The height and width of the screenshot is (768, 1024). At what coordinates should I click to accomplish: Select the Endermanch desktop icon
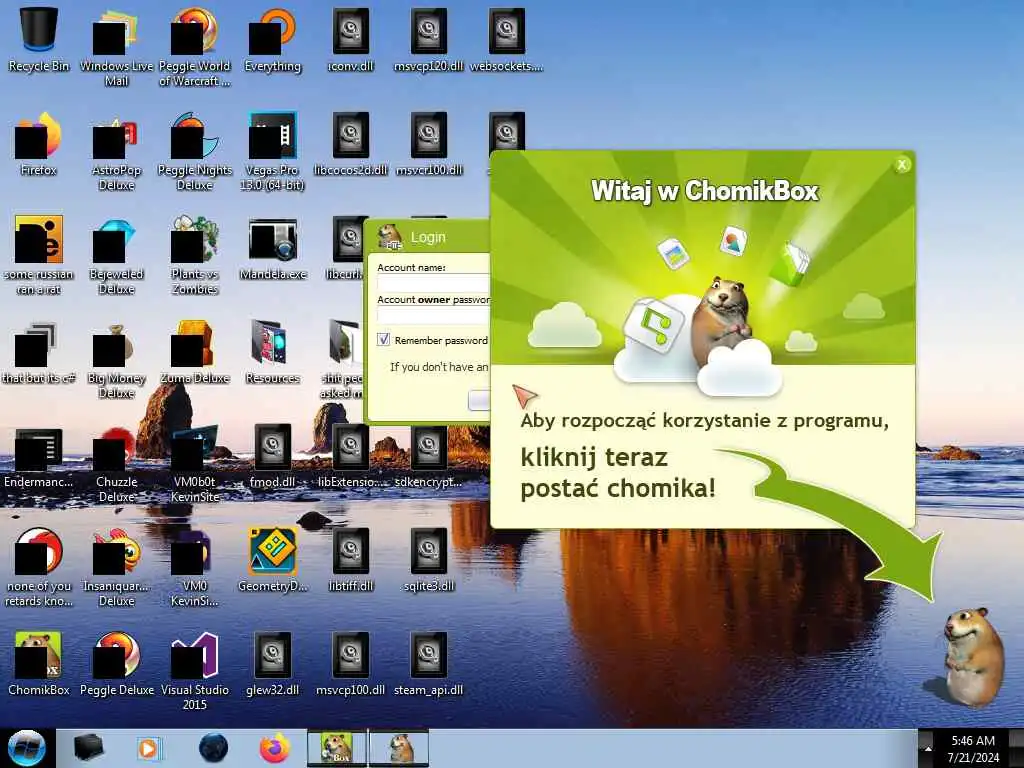tap(39, 456)
